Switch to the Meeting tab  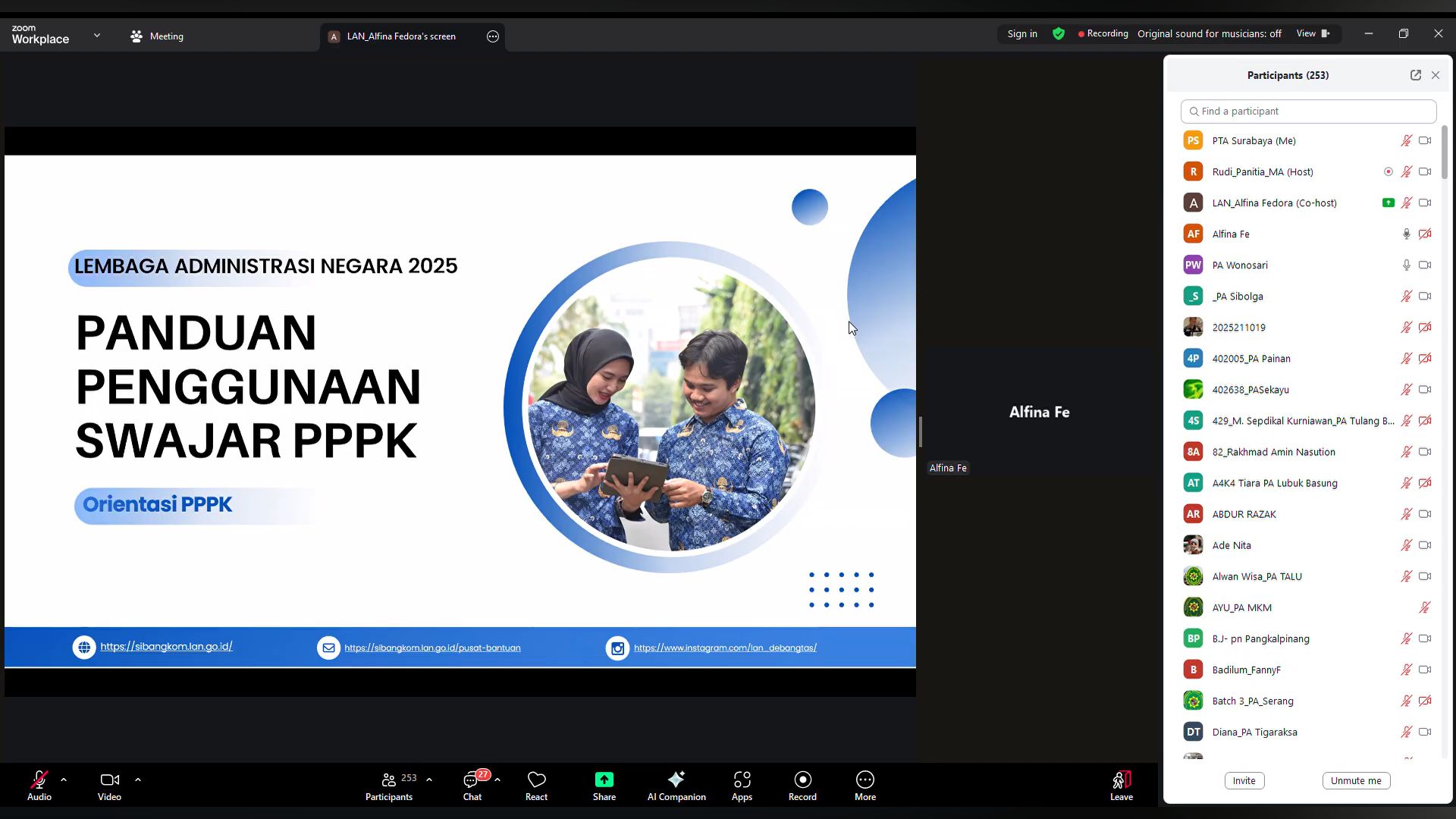click(156, 36)
